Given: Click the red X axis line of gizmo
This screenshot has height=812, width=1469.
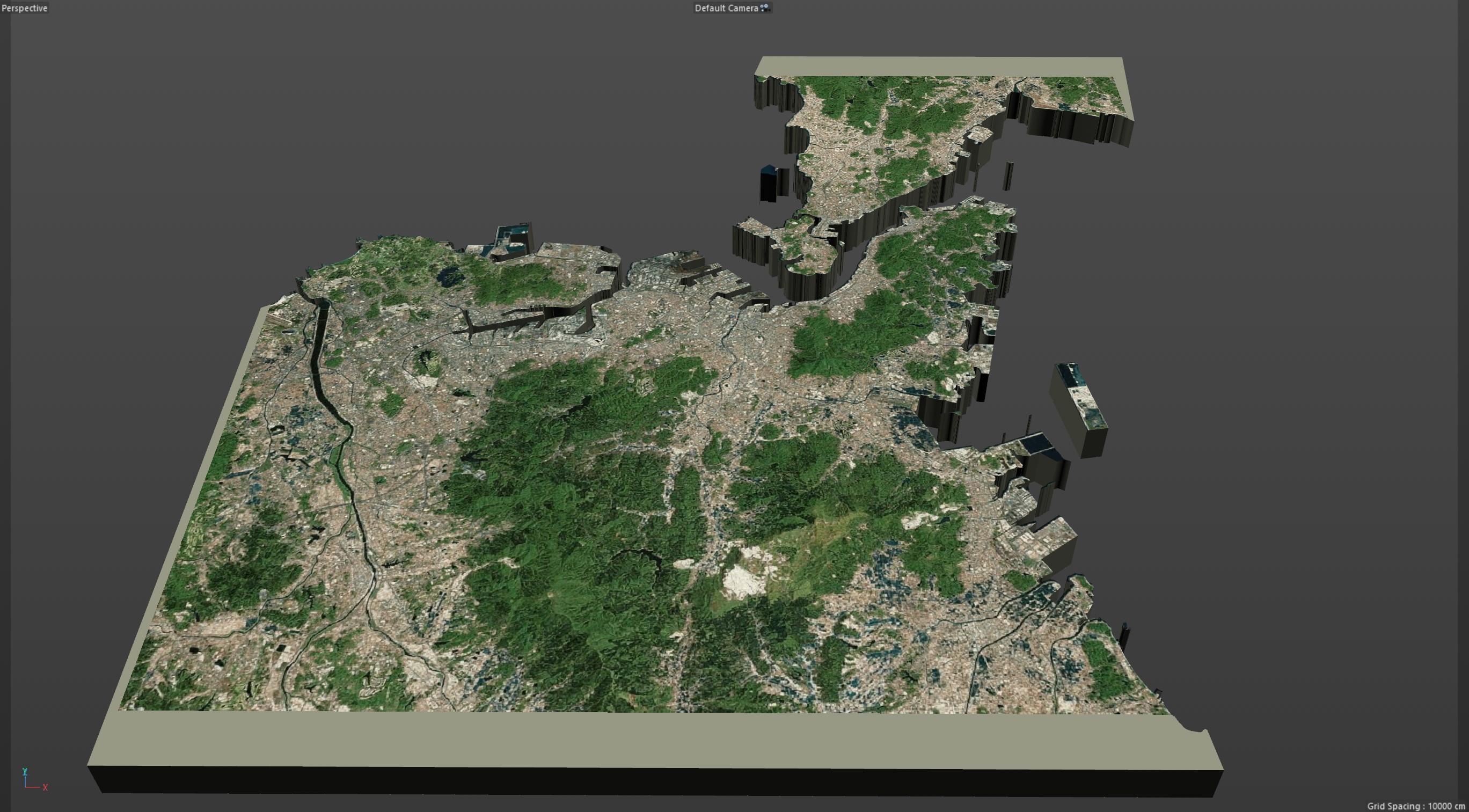Looking at the screenshot, I should tap(33, 788).
